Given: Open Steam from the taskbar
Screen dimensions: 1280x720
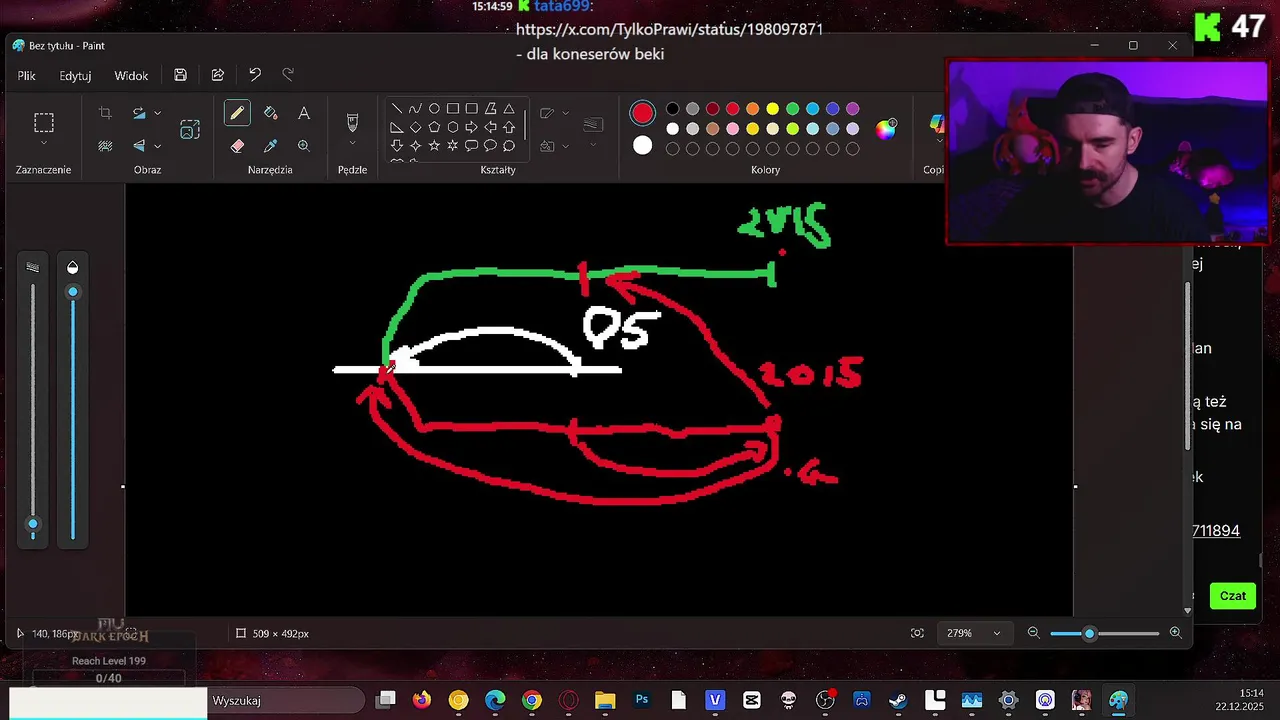Looking at the screenshot, I should [x=898, y=700].
